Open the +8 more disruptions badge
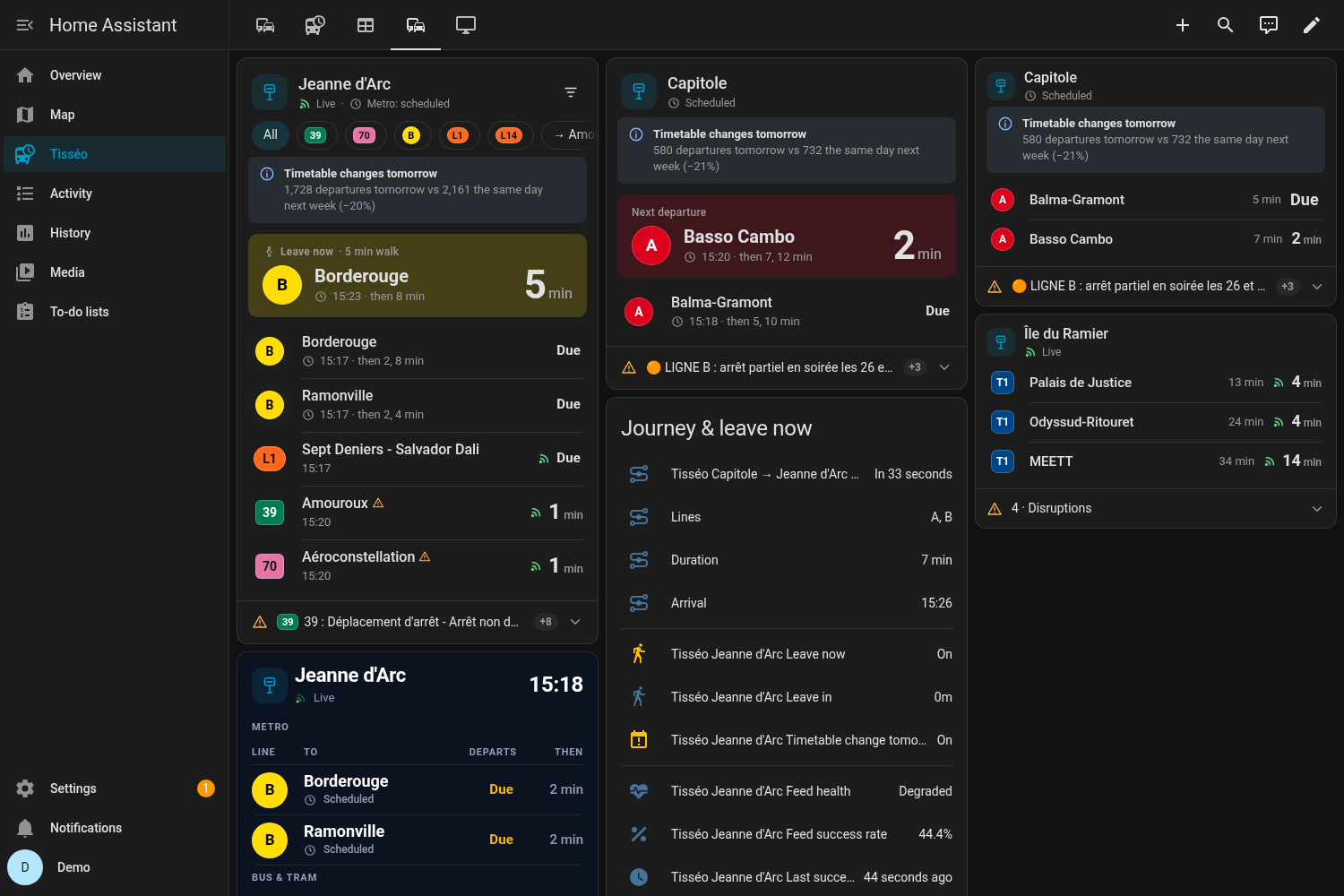This screenshot has height=896, width=1344. (546, 622)
